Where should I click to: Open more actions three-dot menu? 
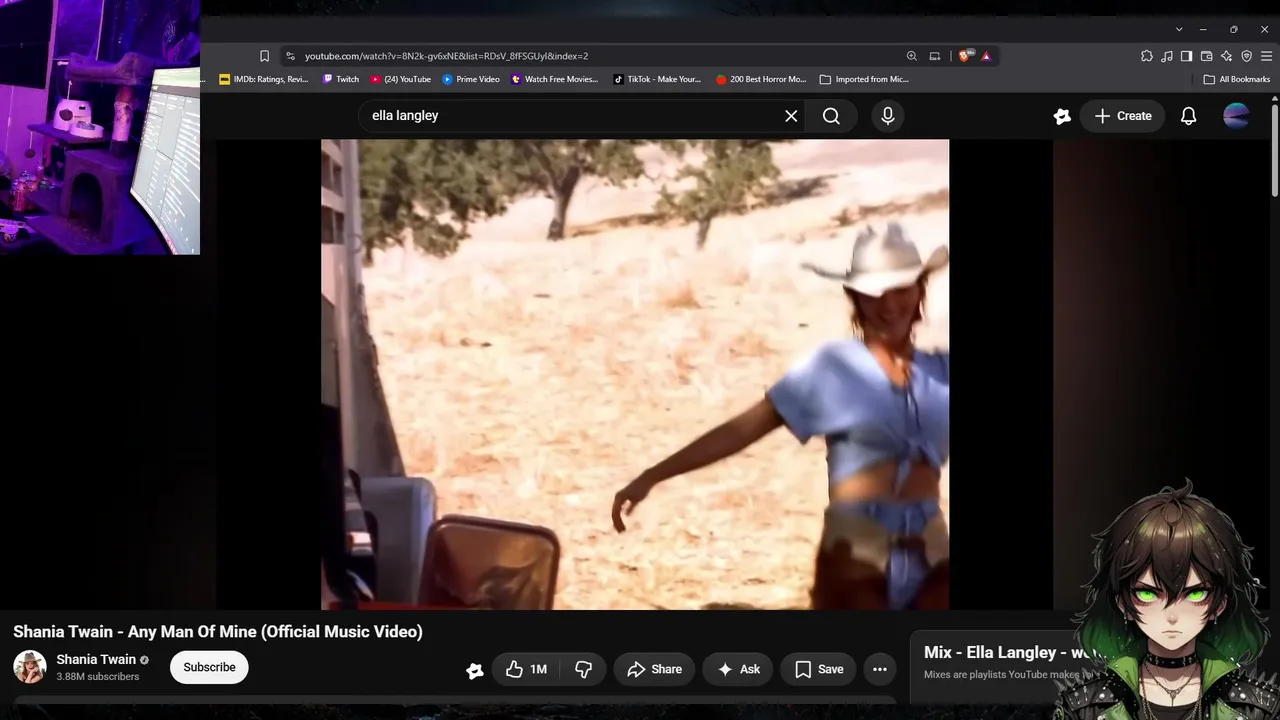[880, 669]
